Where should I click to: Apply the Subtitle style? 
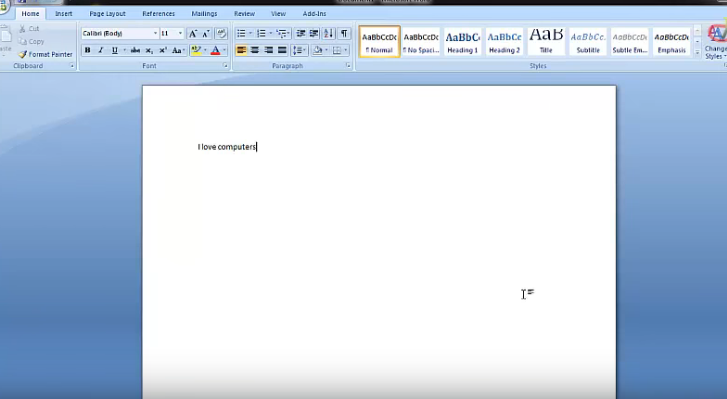click(588, 42)
